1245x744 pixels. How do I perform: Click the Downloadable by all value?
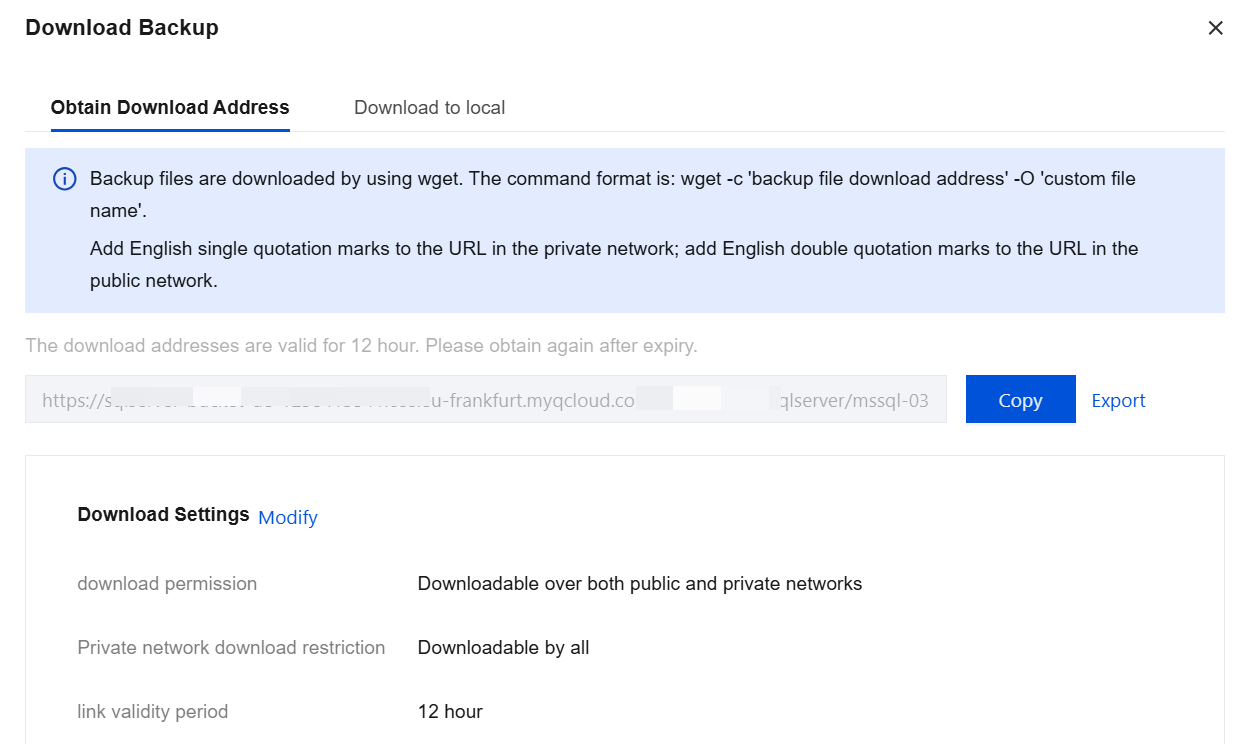(x=503, y=647)
